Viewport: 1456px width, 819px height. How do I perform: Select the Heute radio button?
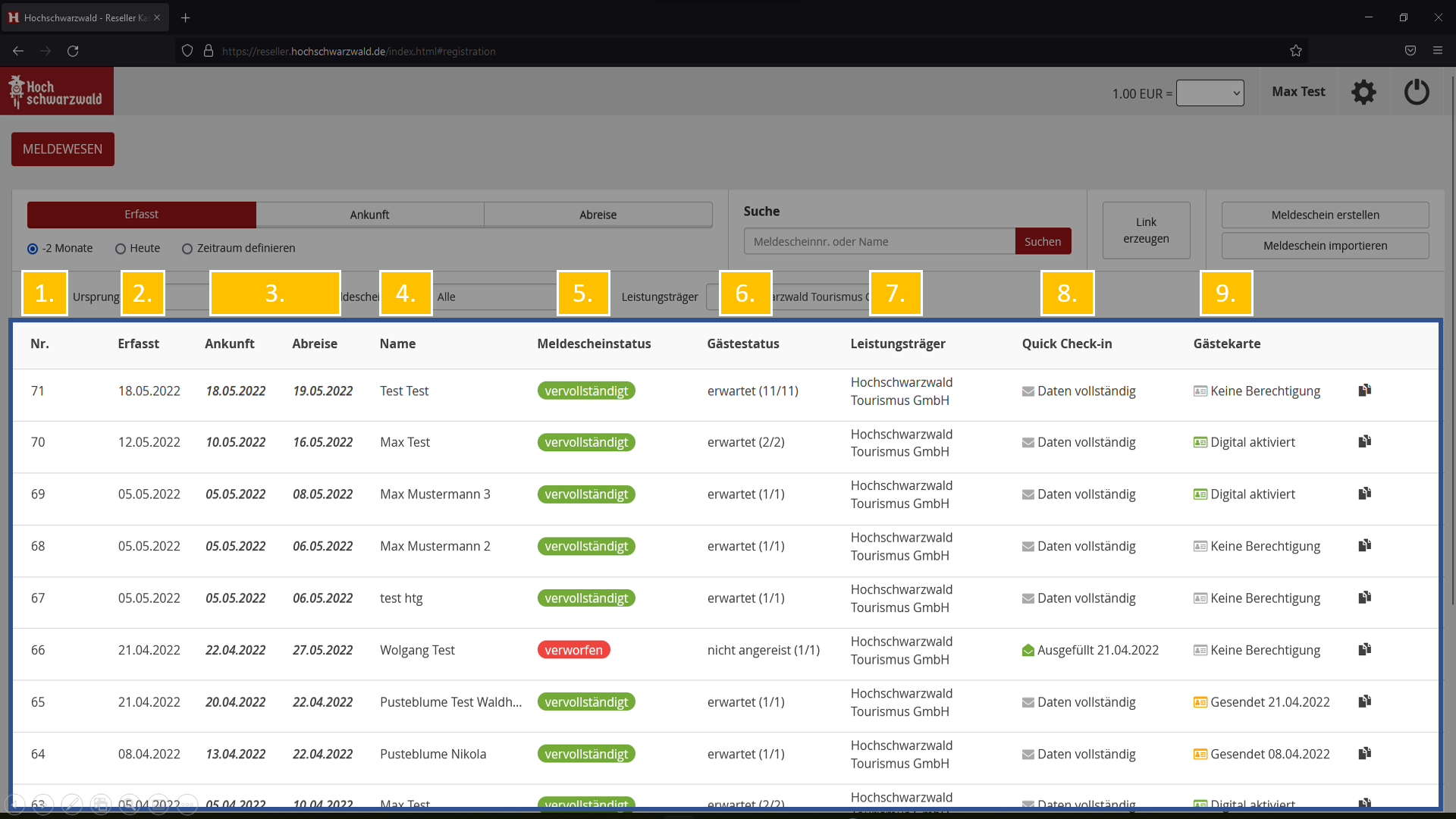(x=121, y=249)
